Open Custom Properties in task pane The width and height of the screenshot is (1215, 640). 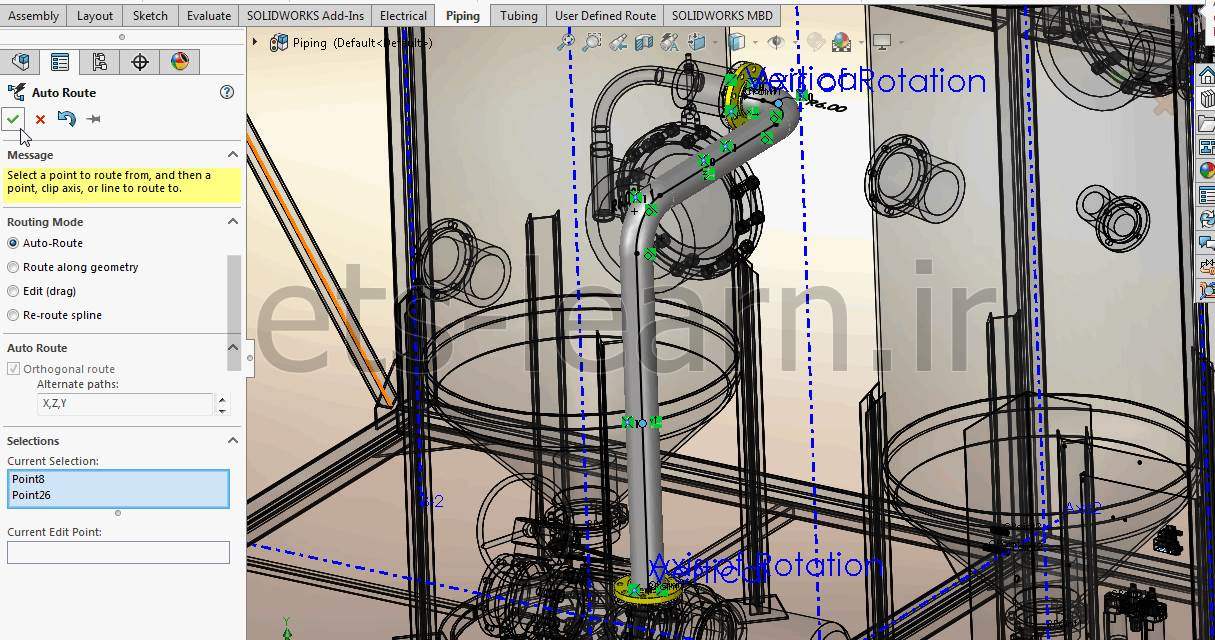pyautogui.click(x=1206, y=194)
